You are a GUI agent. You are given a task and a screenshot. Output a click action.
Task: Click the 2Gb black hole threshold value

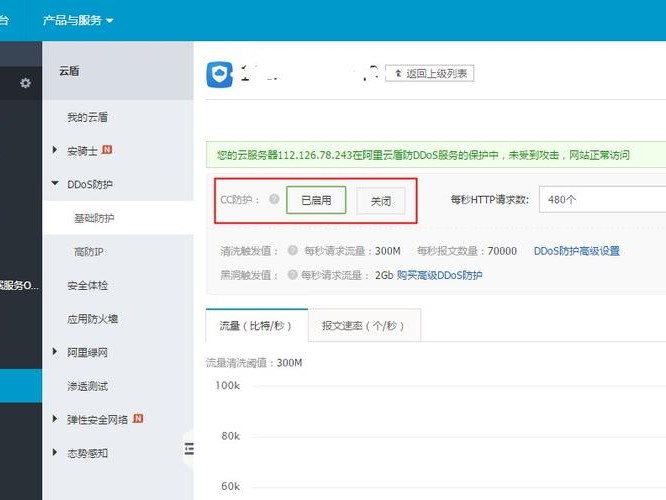coord(384,275)
